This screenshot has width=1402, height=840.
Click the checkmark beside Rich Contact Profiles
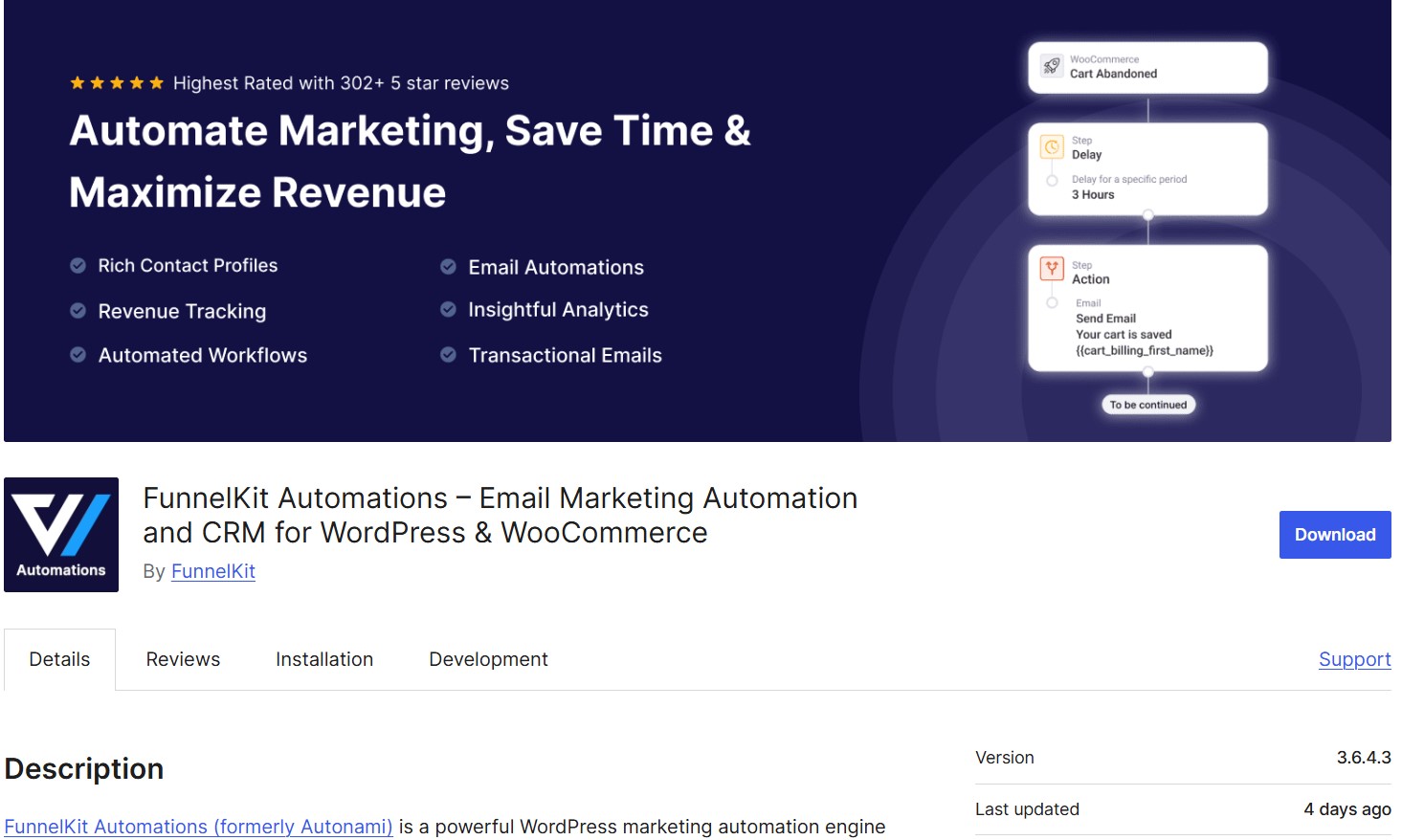[78, 266]
